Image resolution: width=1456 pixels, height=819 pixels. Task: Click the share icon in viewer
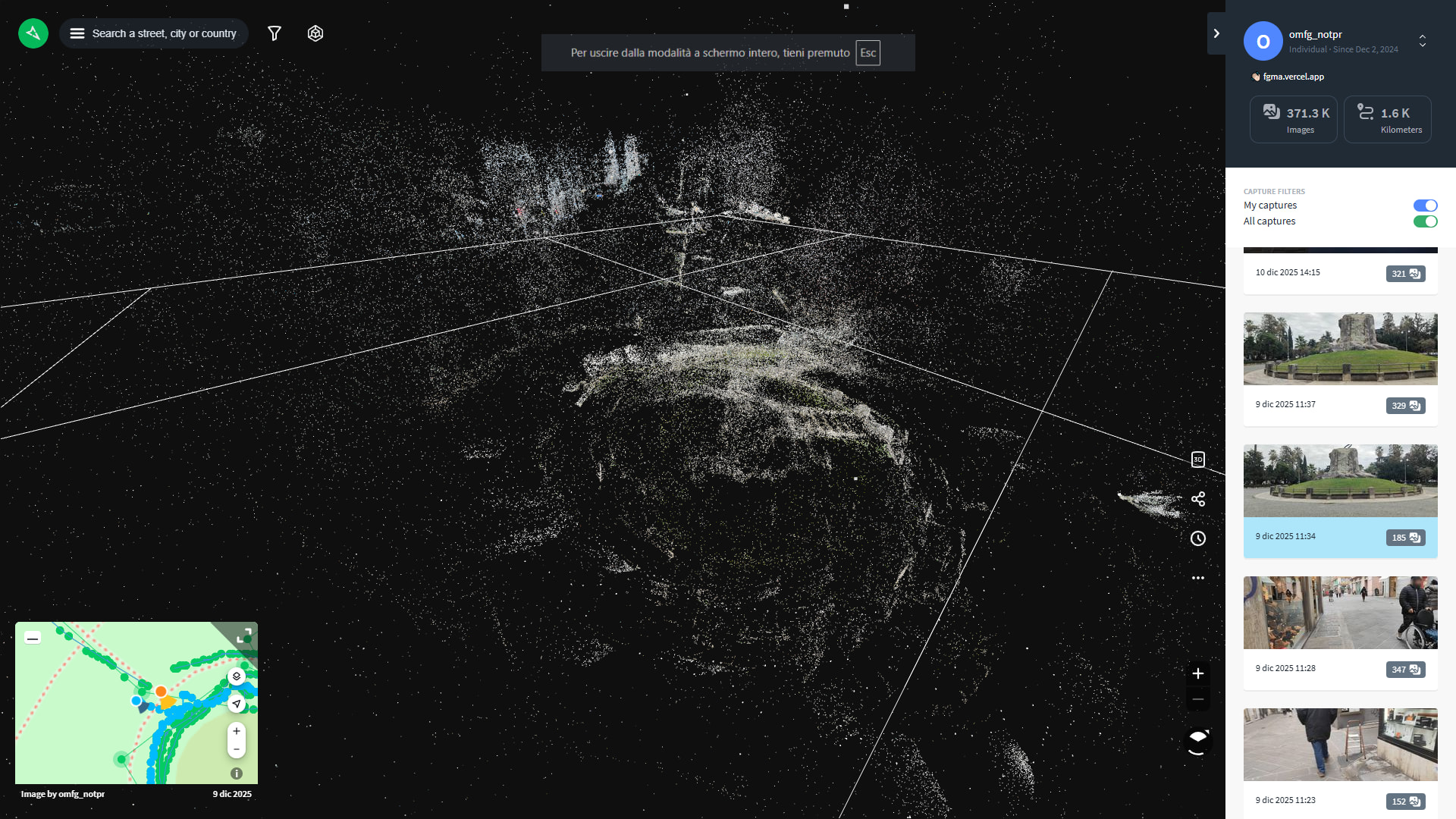tap(1198, 499)
